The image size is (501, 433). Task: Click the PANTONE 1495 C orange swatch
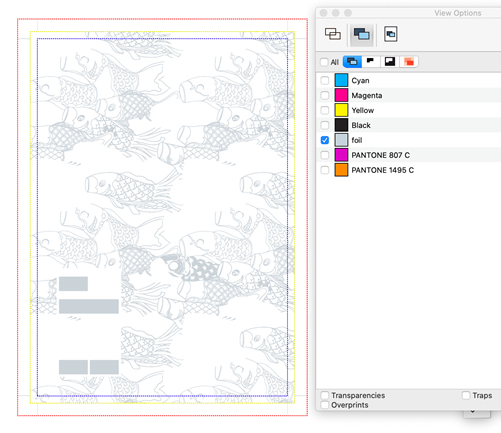coord(341,170)
